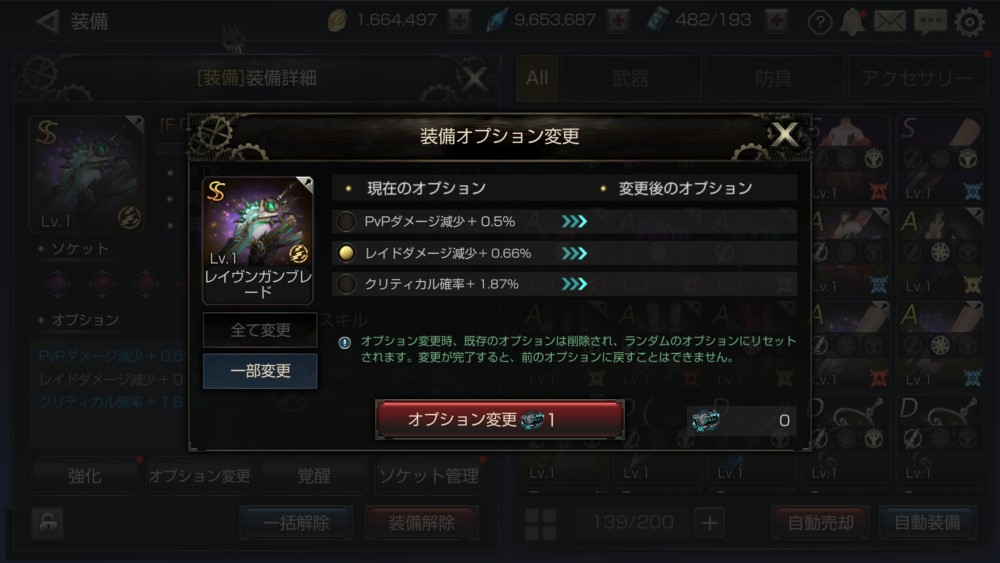Click the help question mark icon
Viewport: 1000px width, 563px height.
pyautogui.click(x=820, y=22)
